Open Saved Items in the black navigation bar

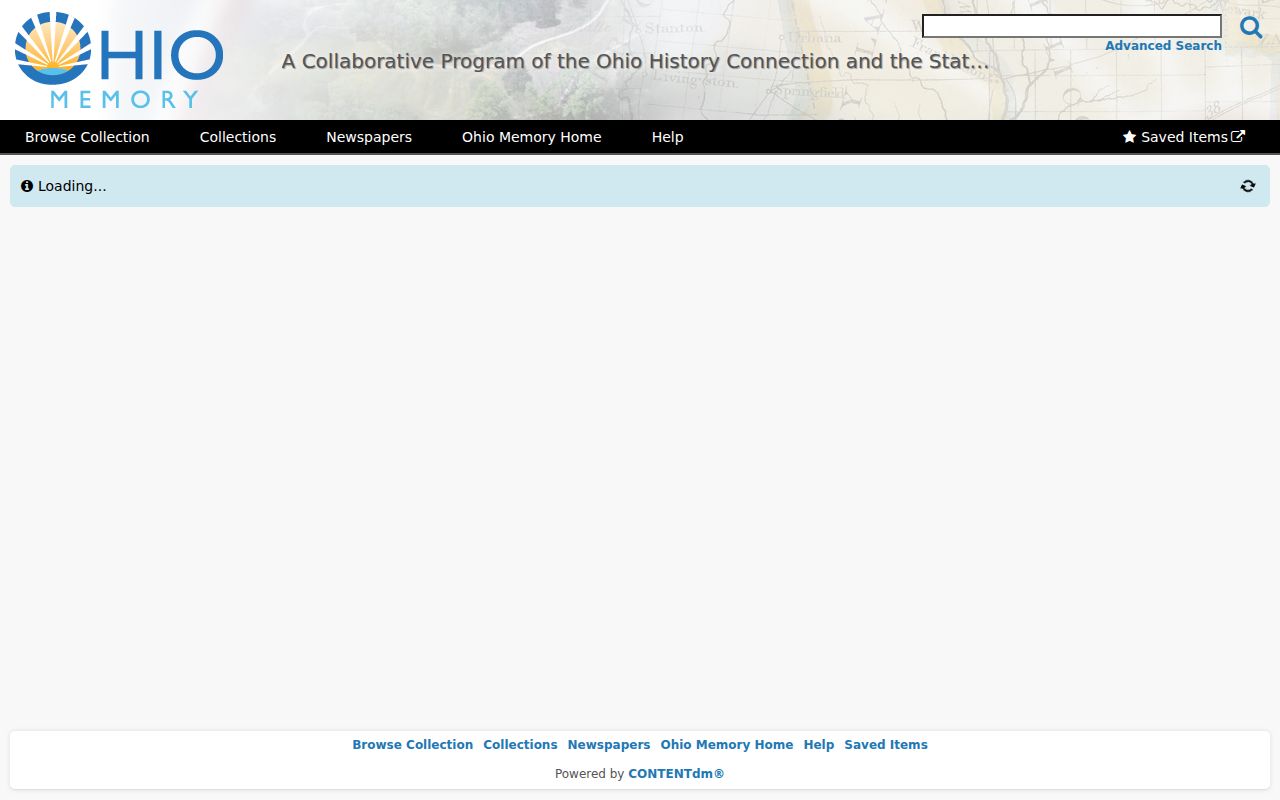[x=1184, y=137]
